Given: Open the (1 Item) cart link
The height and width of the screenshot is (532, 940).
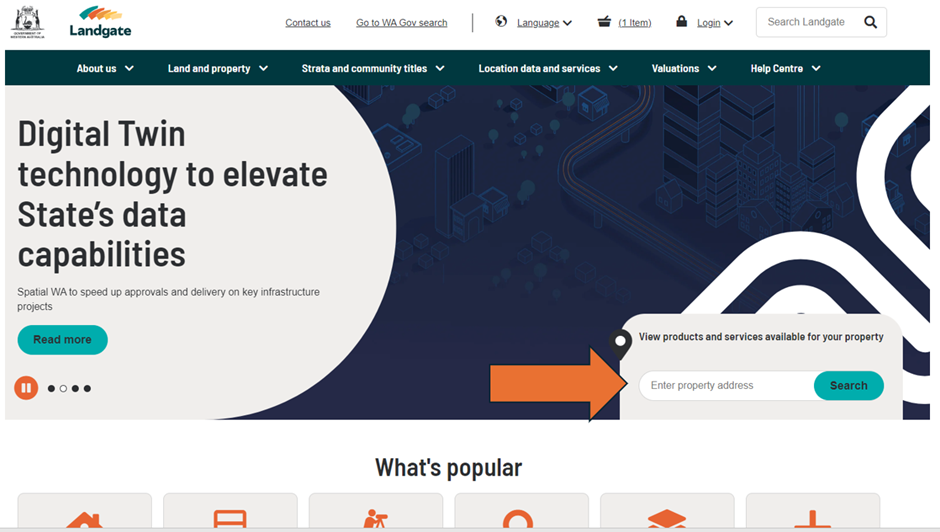Looking at the screenshot, I should [x=635, y=23].
